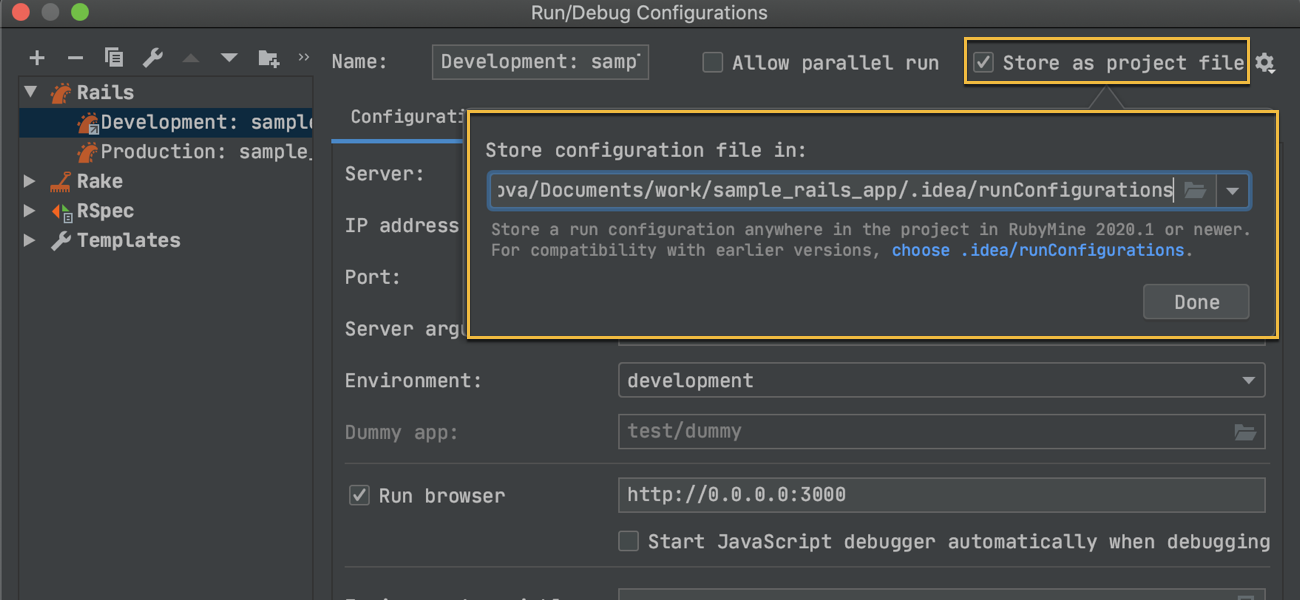Expand the Rake tree node
The height and width of the screenshot is (600, 1300).
[30, 182]
